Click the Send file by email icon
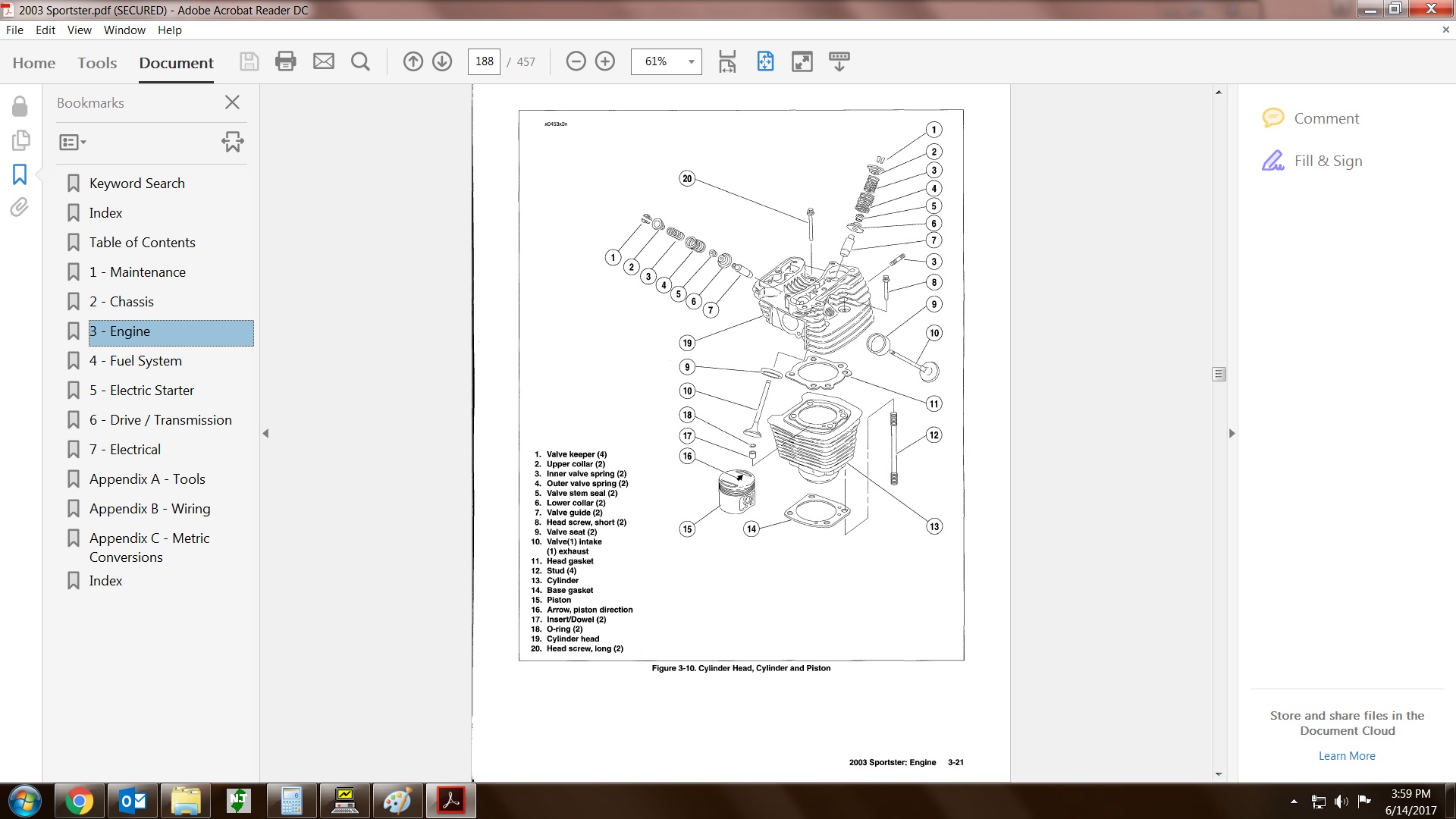Screen dimensions: 1456x819 324,61
